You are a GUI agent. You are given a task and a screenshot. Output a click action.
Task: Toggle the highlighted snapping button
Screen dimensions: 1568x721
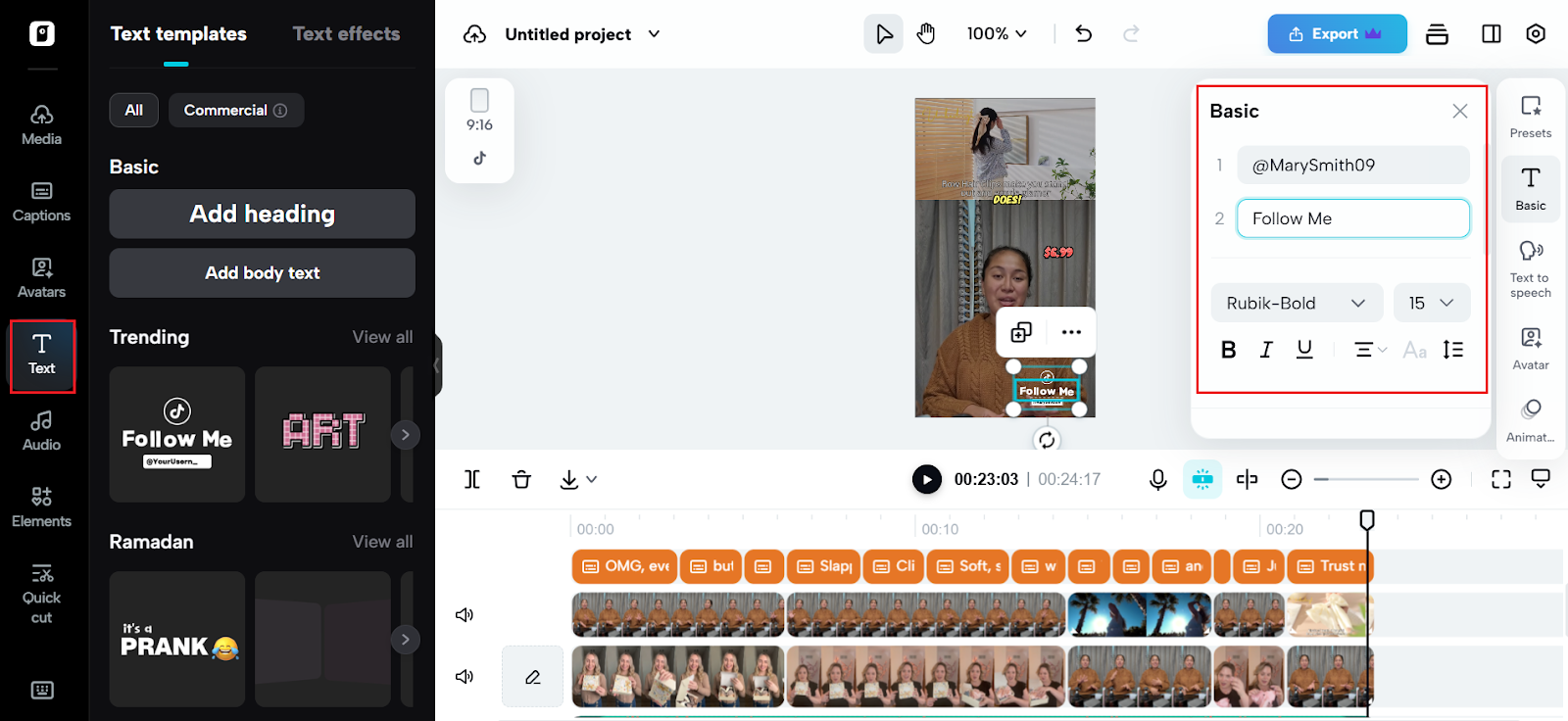pyautogui.click(x=1202, y=479)
